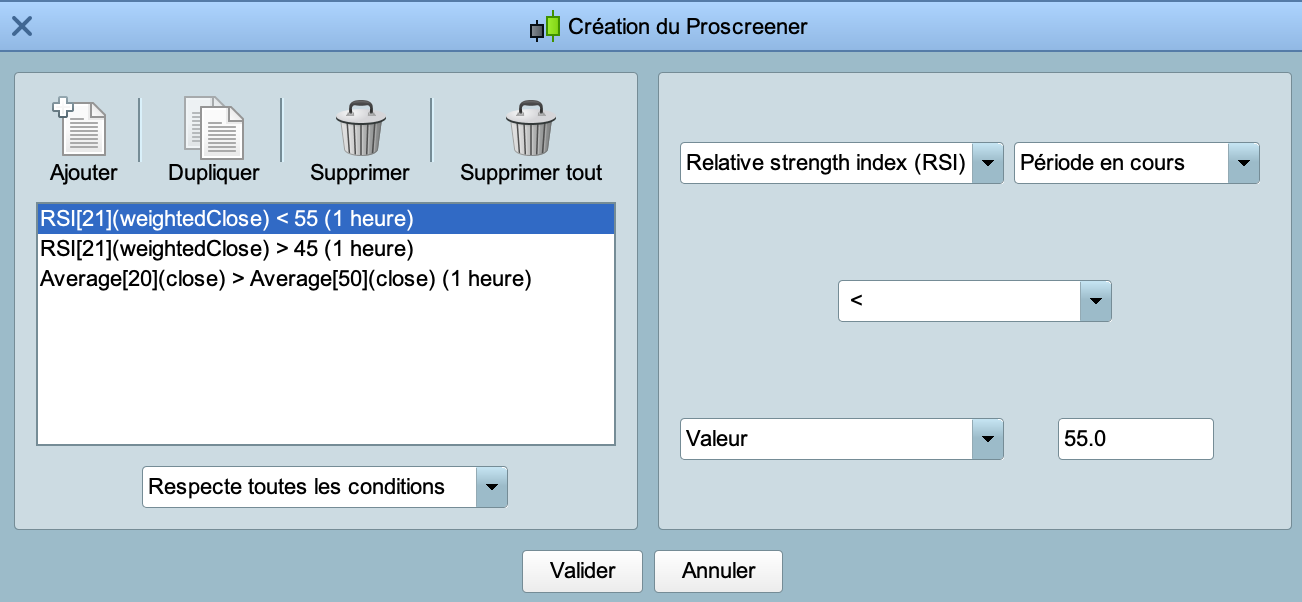Image resolution: width=1302 pixels, height=602 pixels.
Task: Expand the comparison operator dropdown
Action: point(1096,300)
